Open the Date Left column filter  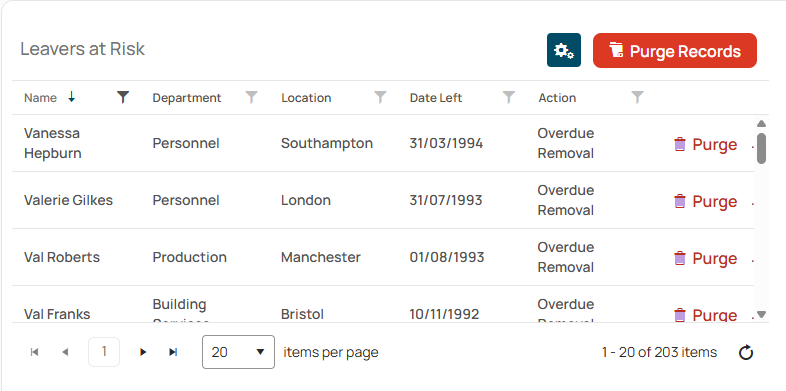click(509, 97)
